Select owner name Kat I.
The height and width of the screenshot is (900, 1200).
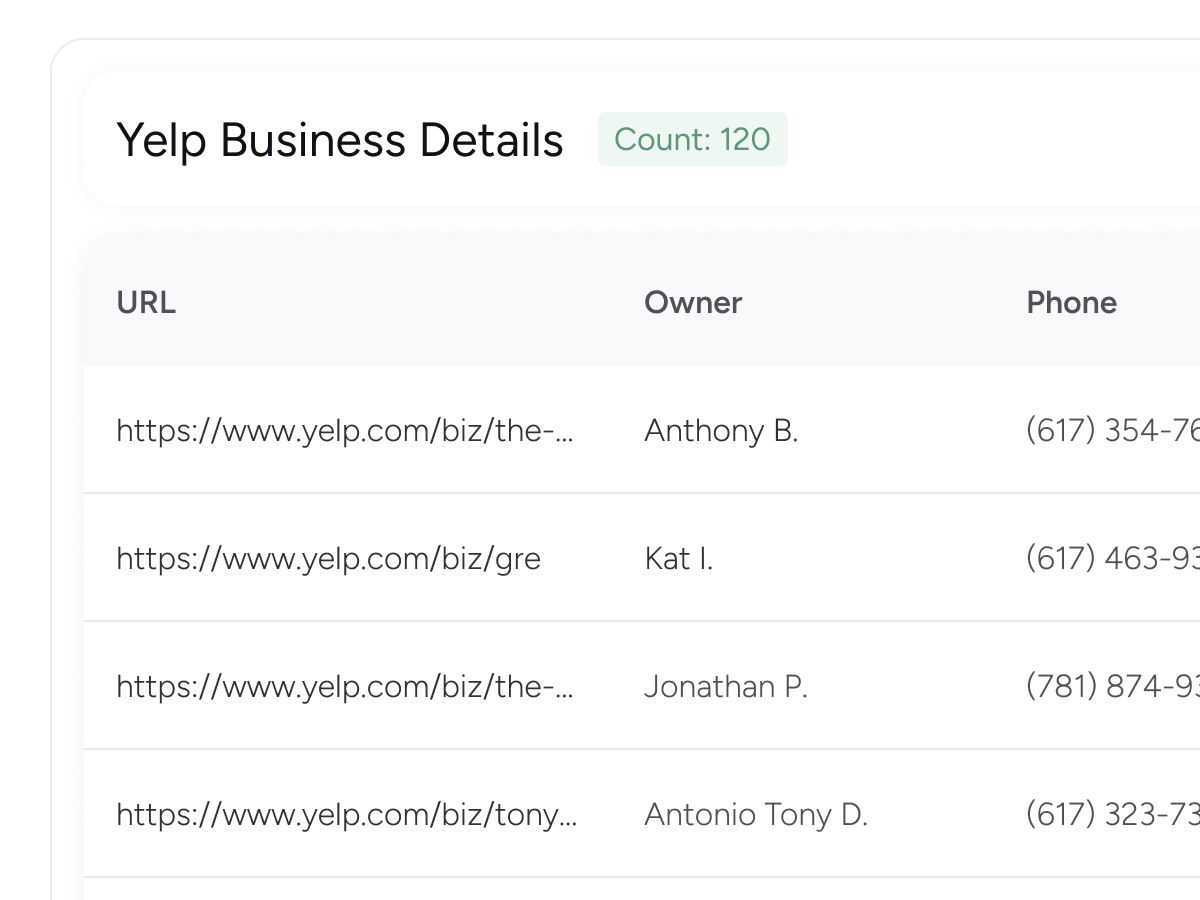679,558
